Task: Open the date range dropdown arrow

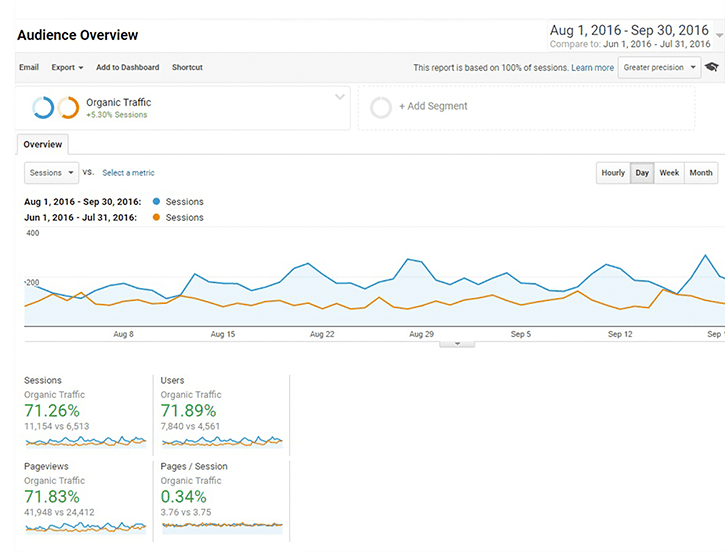Action: (719, 35)
